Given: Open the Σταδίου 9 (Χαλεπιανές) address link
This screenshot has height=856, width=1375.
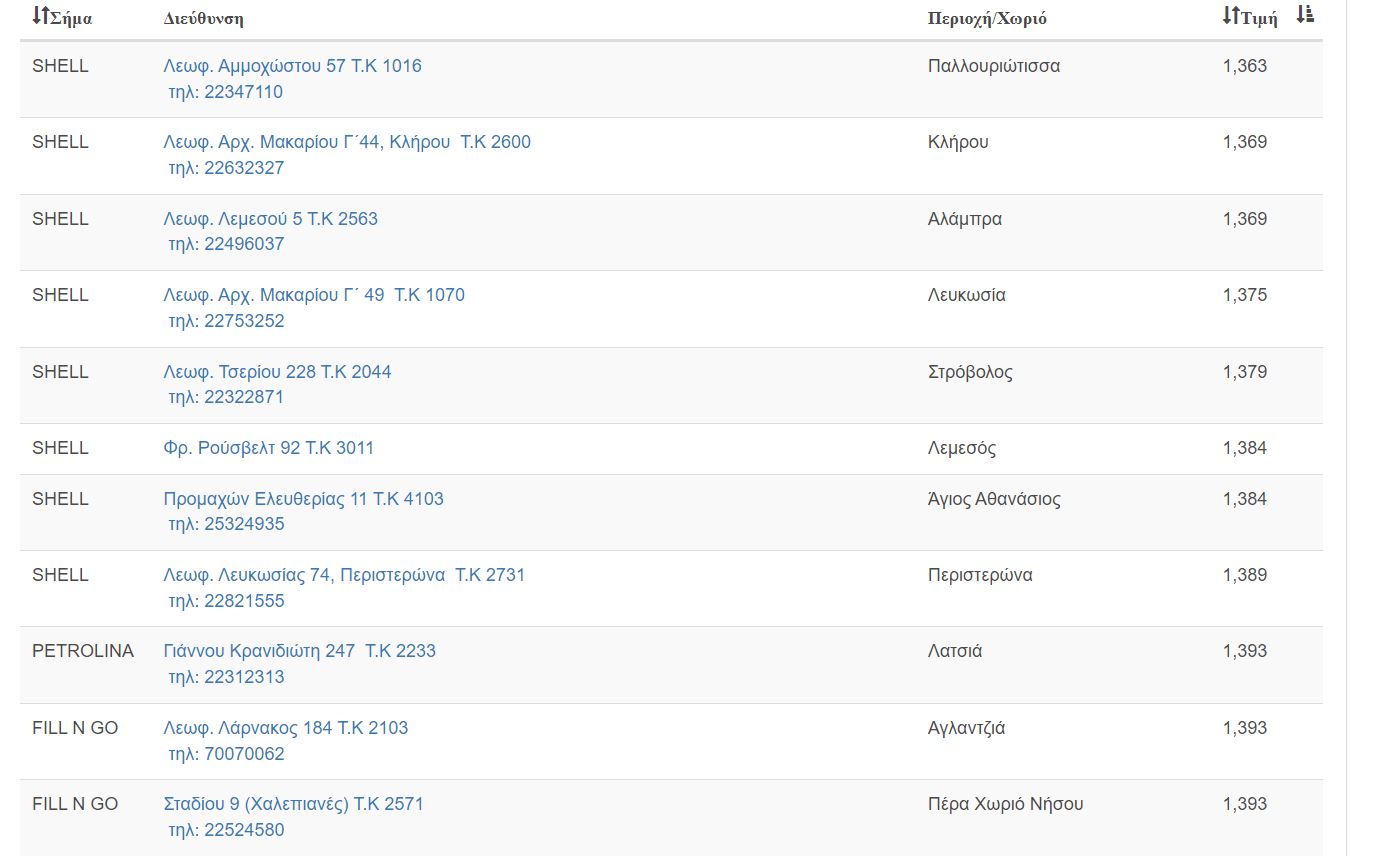Looking at the screenshot, I should [x=293, y=804].
